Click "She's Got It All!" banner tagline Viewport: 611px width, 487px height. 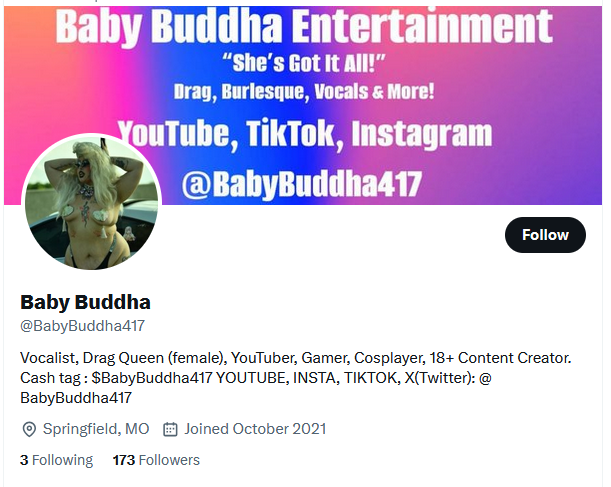[x=304, y=63]
